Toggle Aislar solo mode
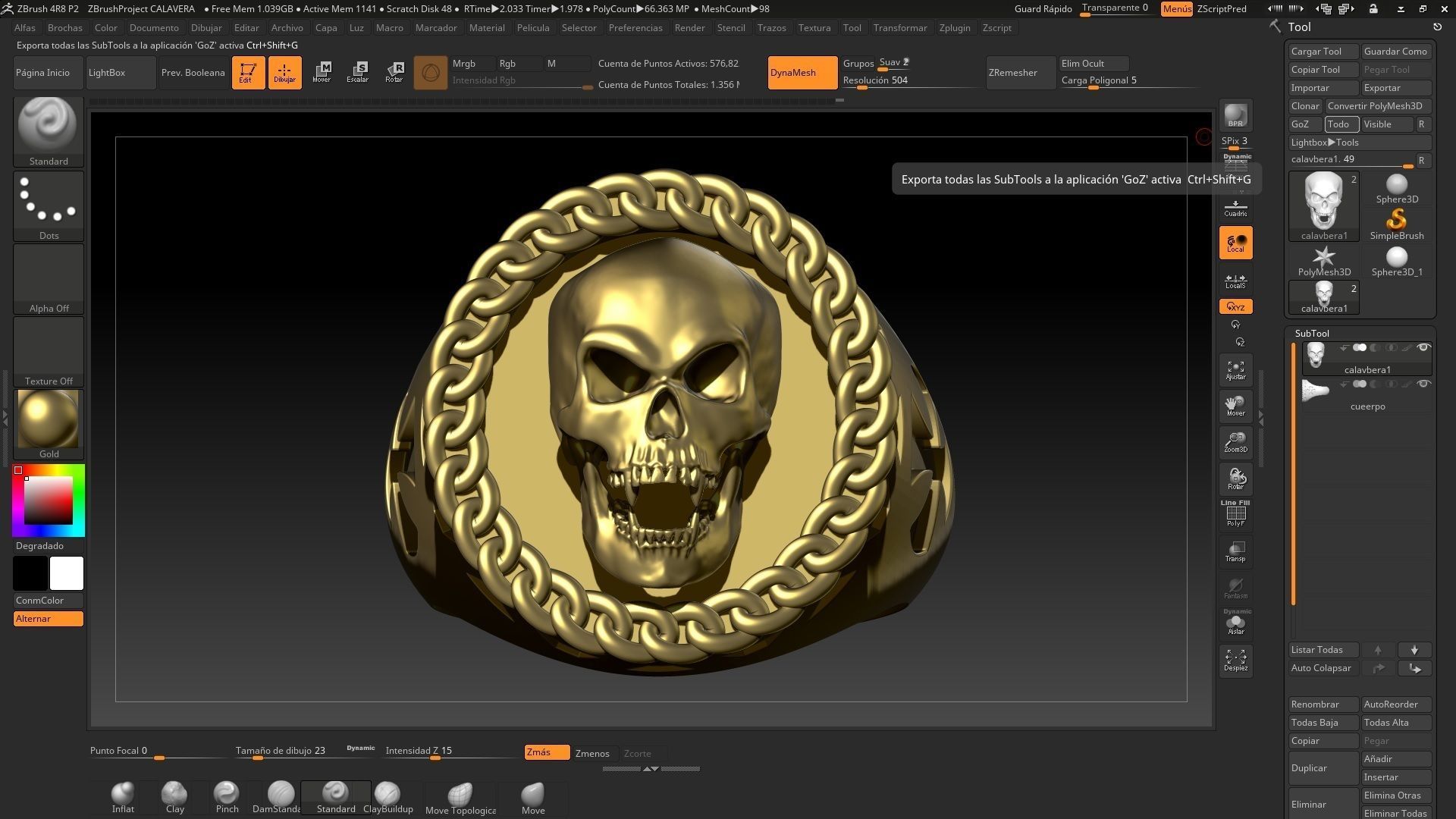Viewport: 1456px width, 819px height. click(1235, 623)
